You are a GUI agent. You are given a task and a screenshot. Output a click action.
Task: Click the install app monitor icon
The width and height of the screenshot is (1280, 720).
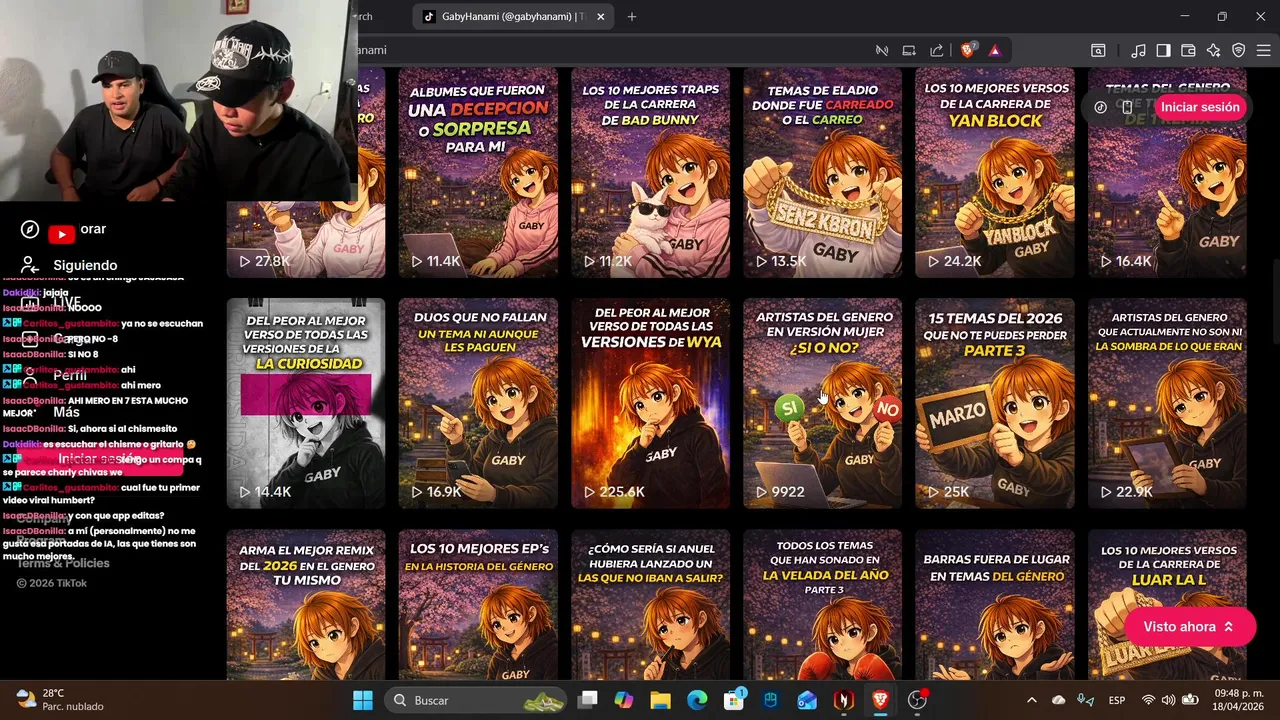coord(909,50)
